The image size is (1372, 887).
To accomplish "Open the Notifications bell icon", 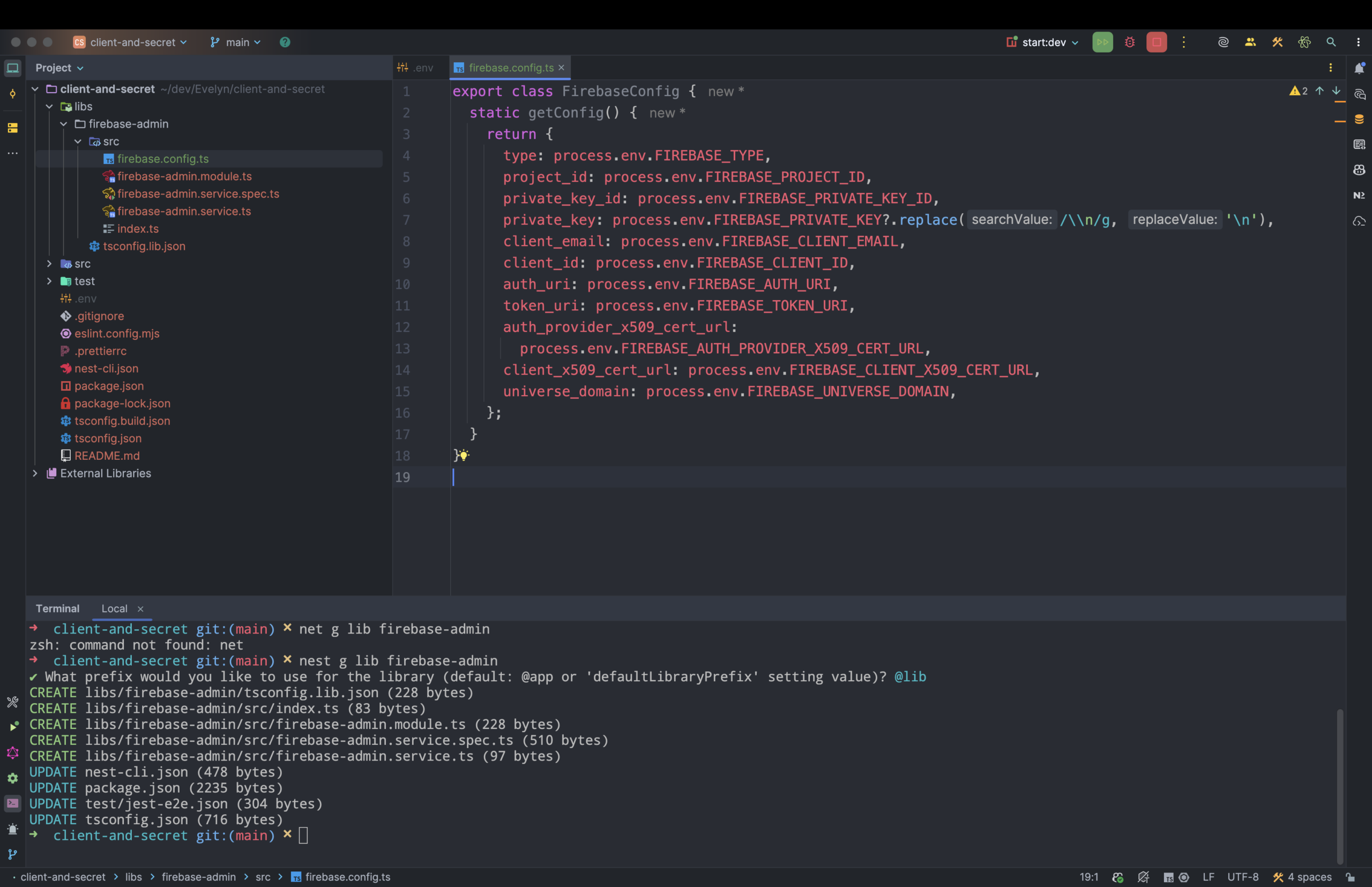I will pos(1359,68).
